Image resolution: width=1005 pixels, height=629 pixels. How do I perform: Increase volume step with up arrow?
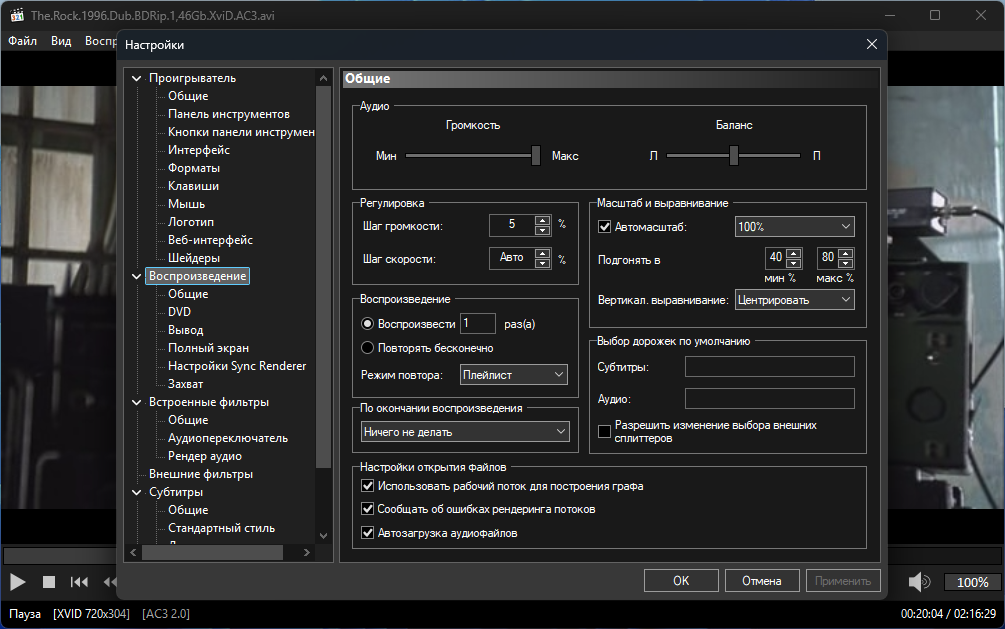[542, 221]
